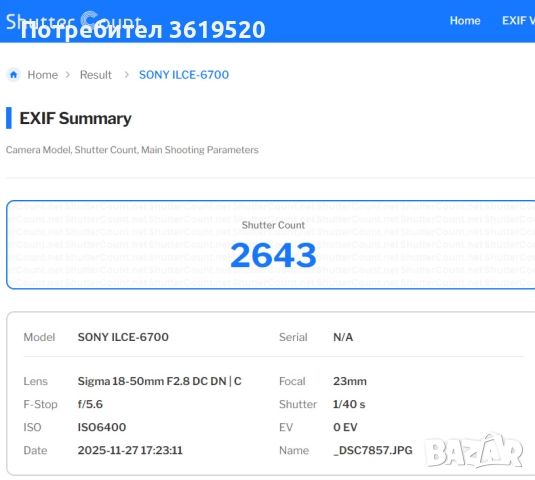Click the file name _DSC7857.JPG
Image resolution: width=535 pixels, height=480 pixels.
373,450
